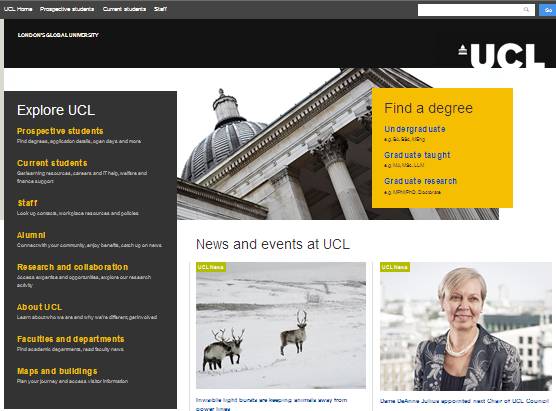Click the search magnifier icon
Image resolution: width=556 pixels, height=411 pixels.
(x=526, y=10)
